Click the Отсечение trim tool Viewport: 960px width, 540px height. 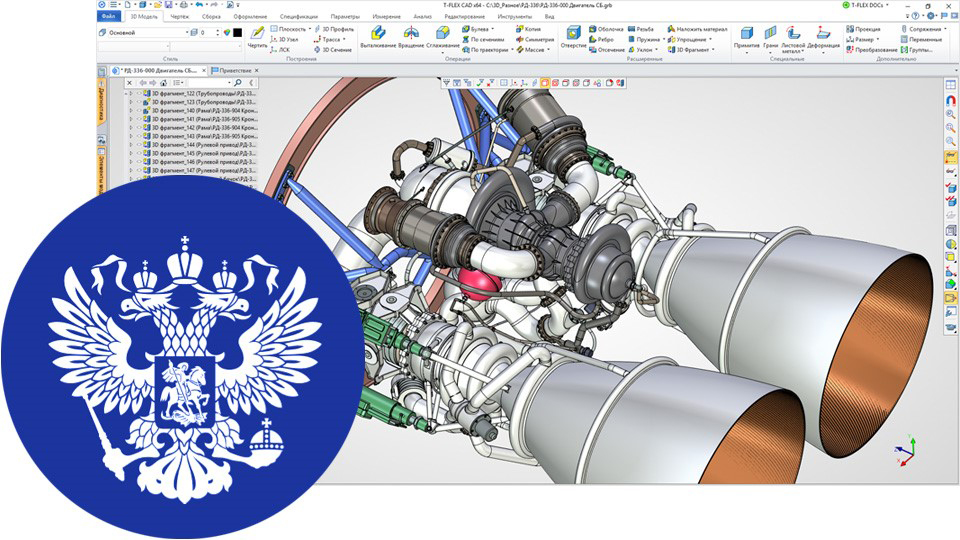(607, 50)
